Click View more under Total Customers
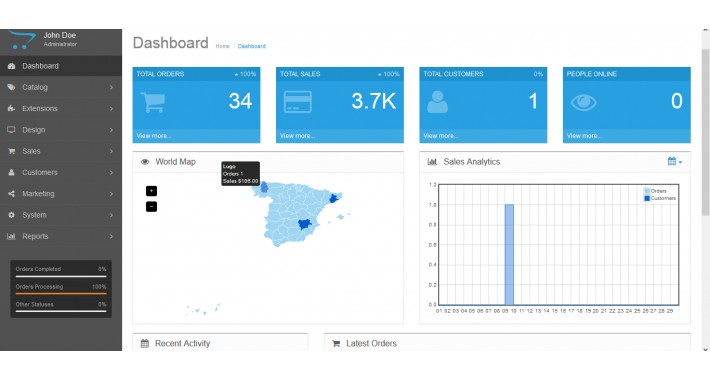The image size is (710, 380). coord(441,136)
